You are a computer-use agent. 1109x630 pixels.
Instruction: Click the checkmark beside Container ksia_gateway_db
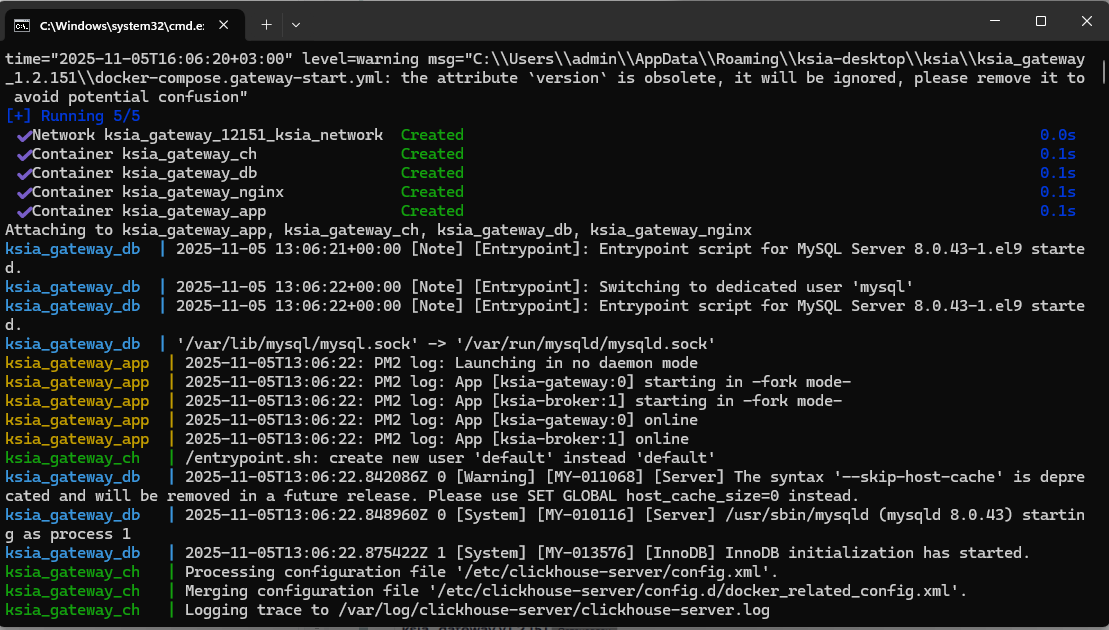click(24, 173)
